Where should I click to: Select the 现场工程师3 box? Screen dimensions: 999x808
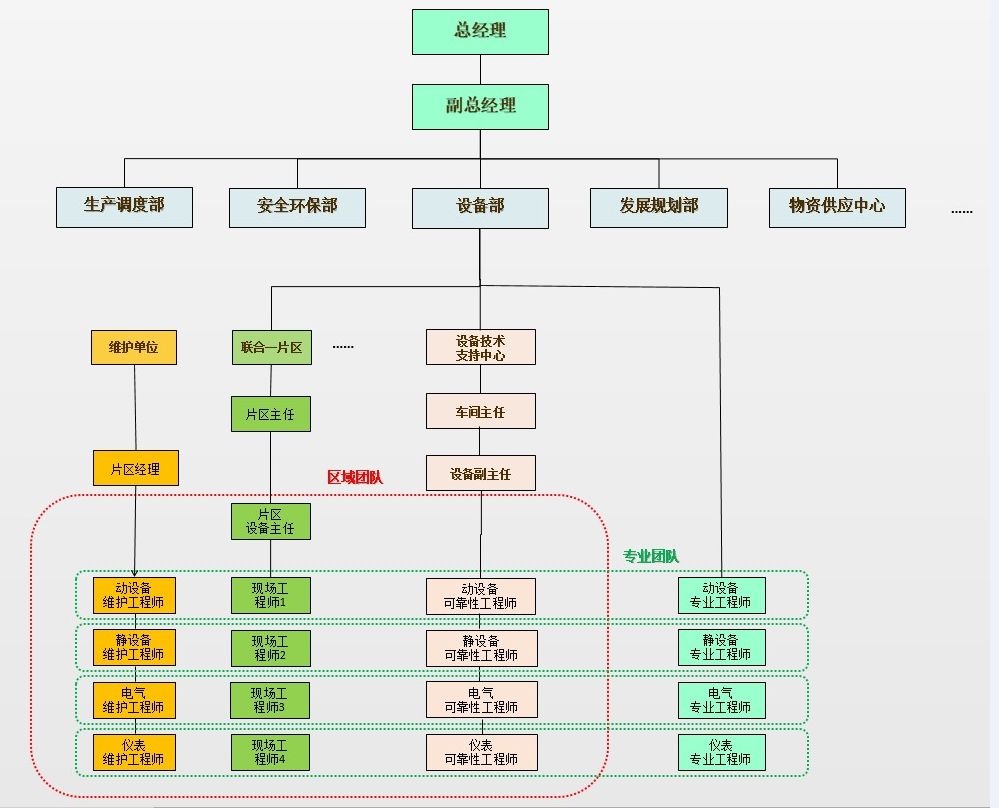click(270, 700)
